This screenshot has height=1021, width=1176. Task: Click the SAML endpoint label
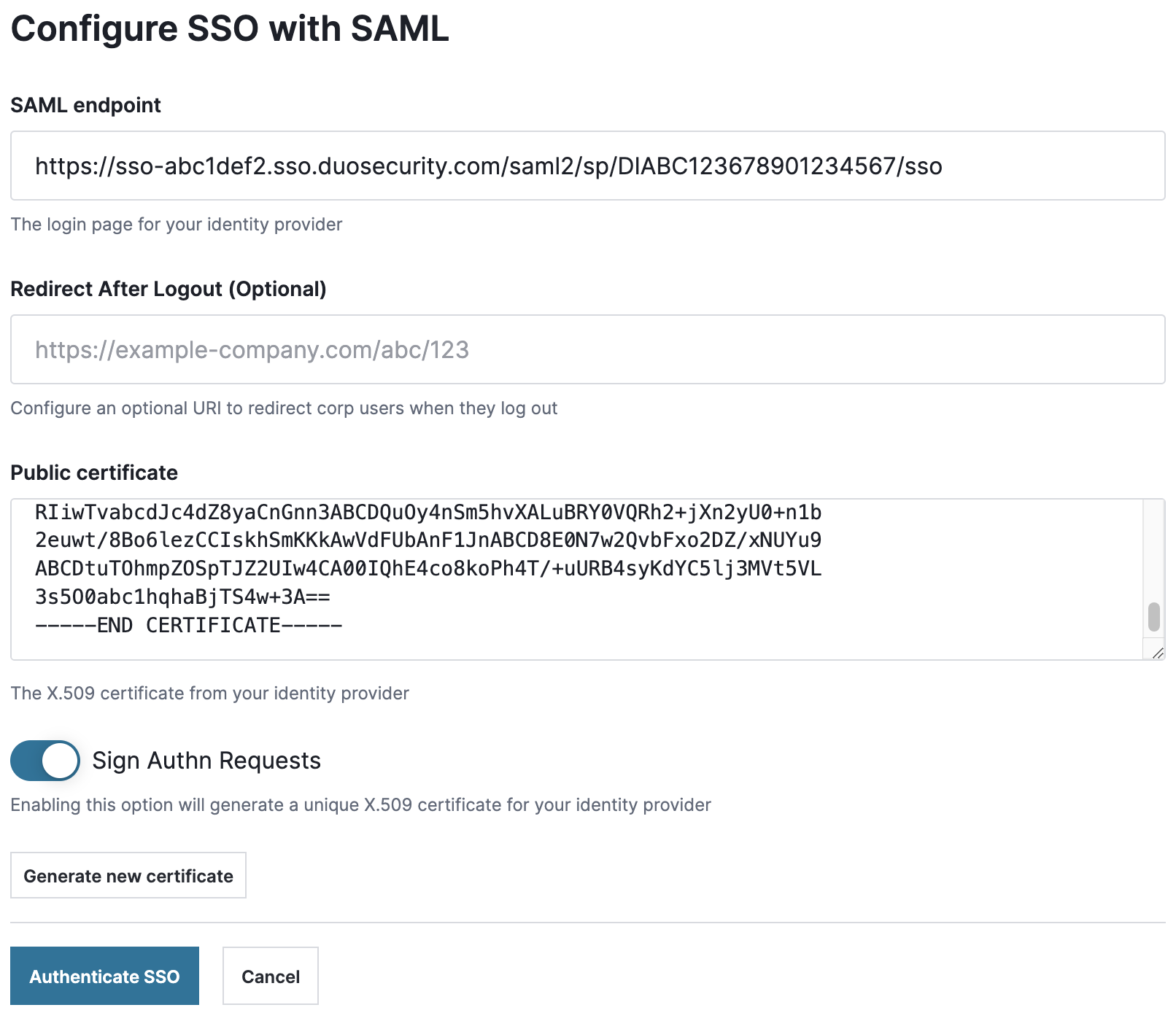point(85,105)
